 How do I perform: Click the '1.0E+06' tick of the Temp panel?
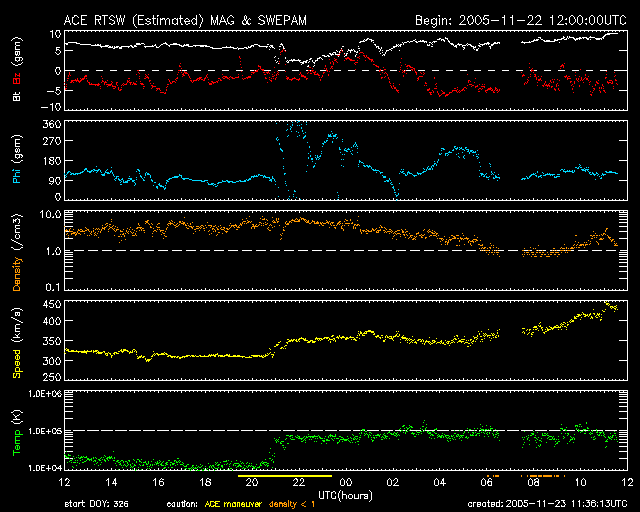pos(45,393)
